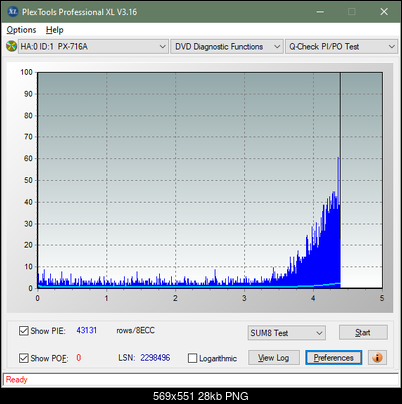Expand the SUM8 Test dropdown

point(287,333)
